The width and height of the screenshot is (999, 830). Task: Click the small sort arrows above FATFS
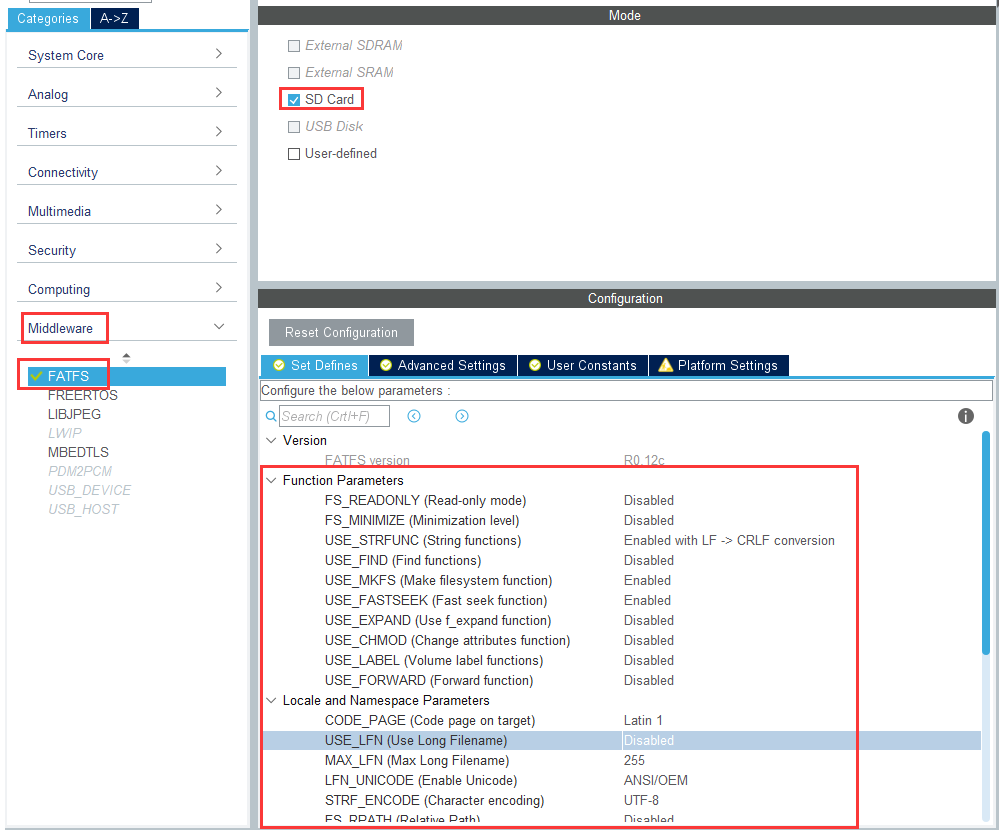[x=126, y=358]
